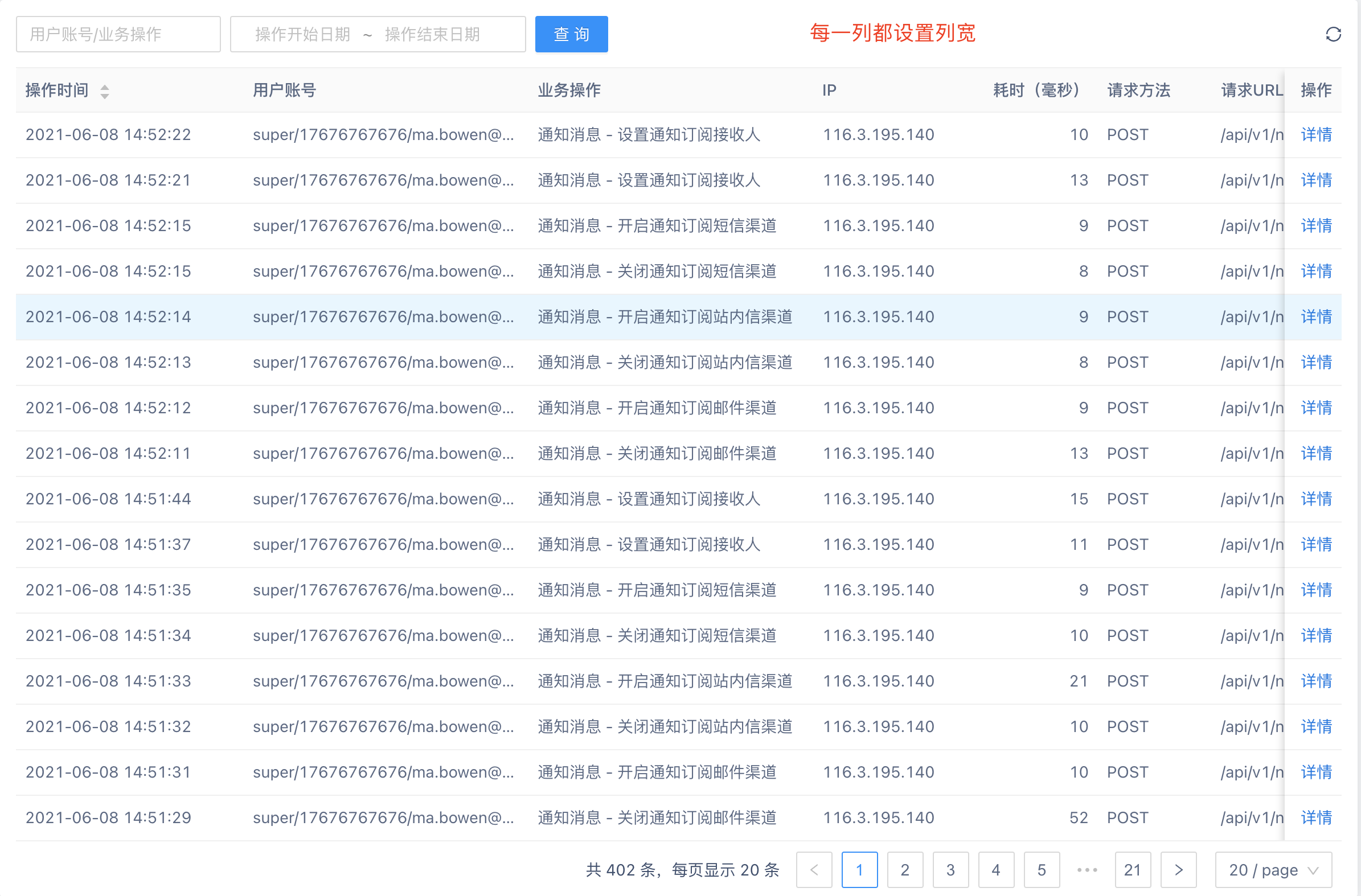Open 详情 for the 14:52:13 row

(1316, 363)
